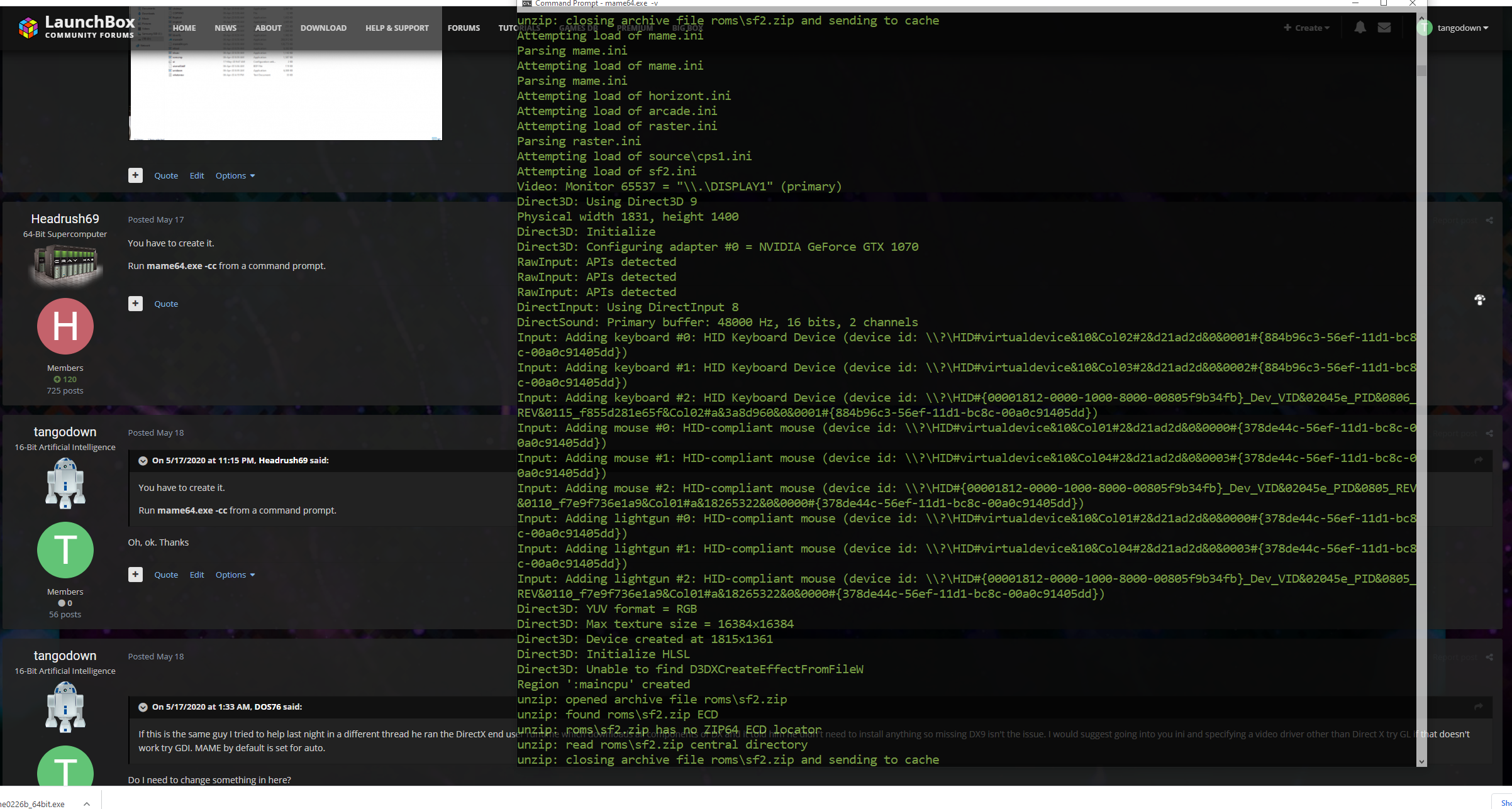Share Headrush69's post via the share icon
The width and height of the screenshot is (1512, 809).
point(1489,220)
